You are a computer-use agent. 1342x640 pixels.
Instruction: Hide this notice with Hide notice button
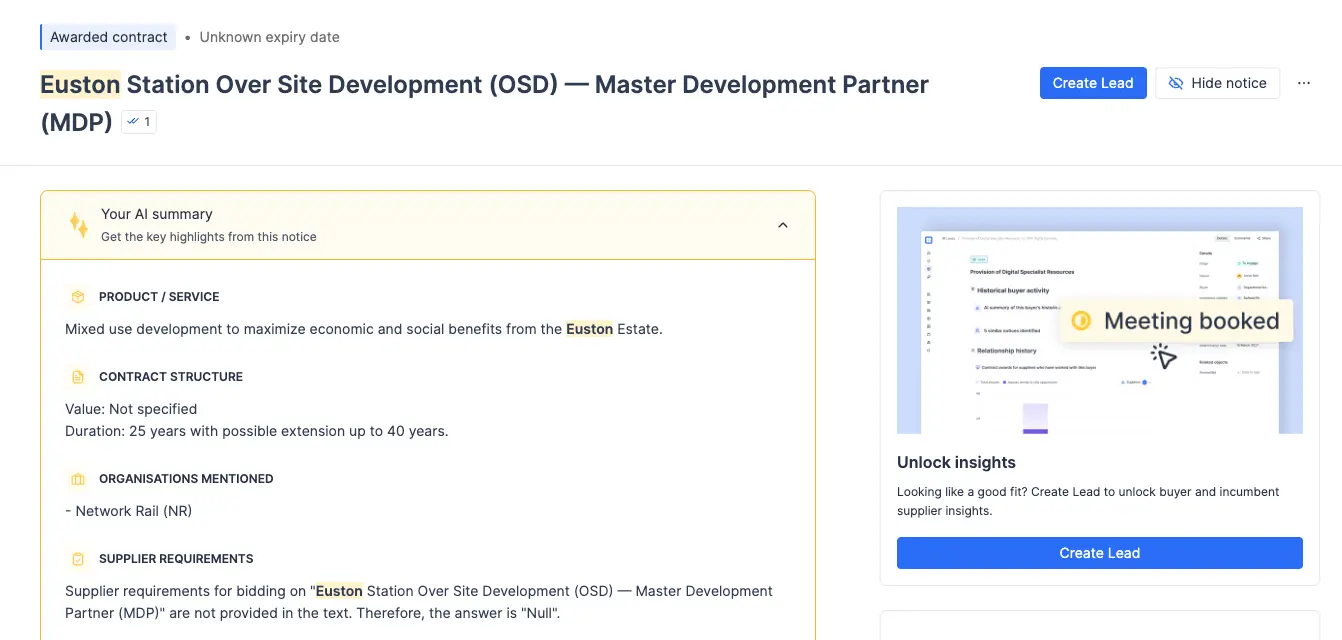point(1218,83)
